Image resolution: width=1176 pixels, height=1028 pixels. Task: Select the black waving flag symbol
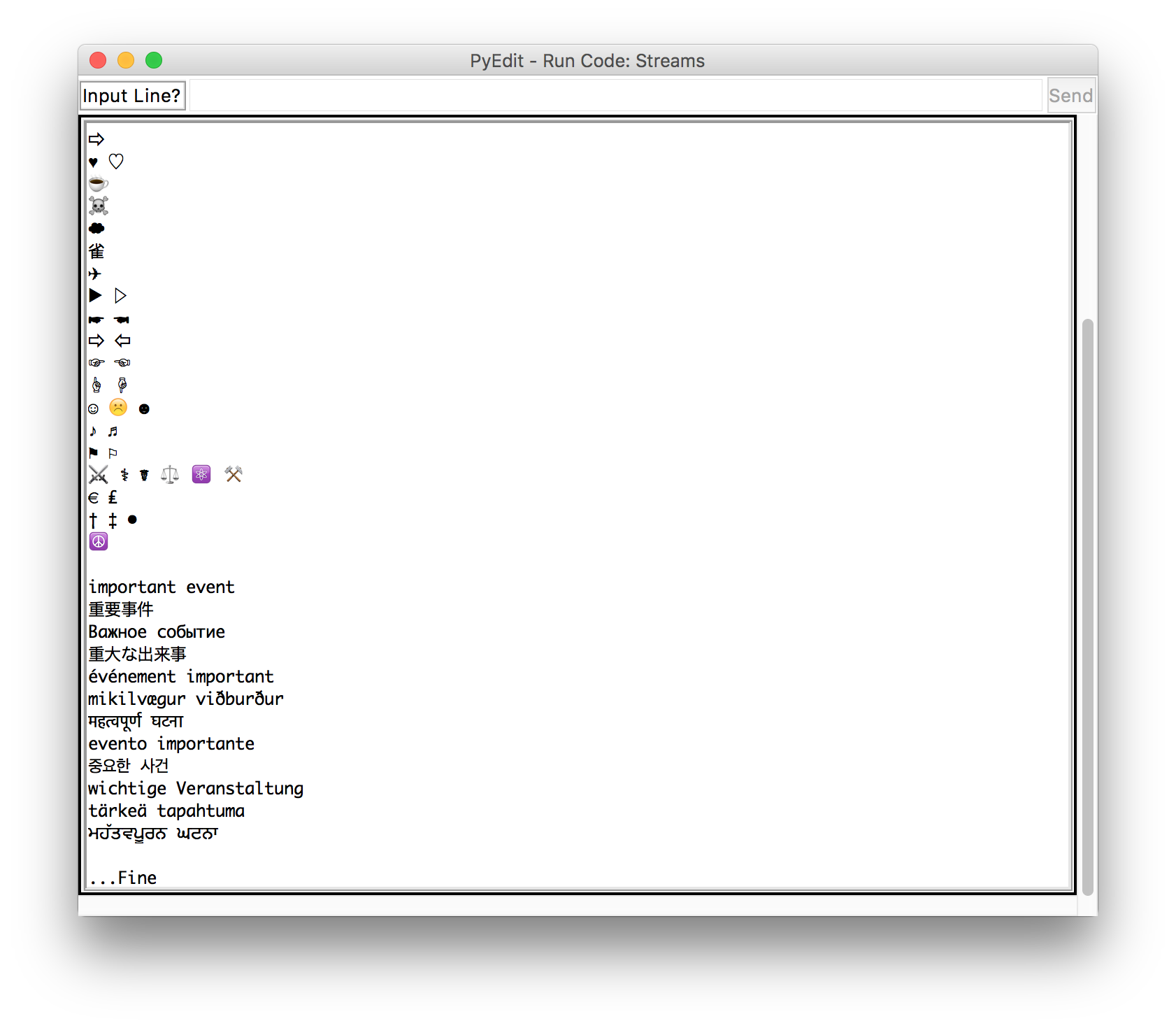click(93, 453)
